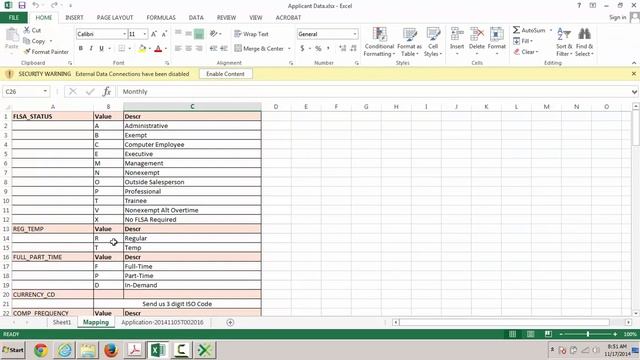Image resolution: width=640 pixels, height=360 pixels.
Task: Switch to Normal view in status bar
Action: click(512, 334)
